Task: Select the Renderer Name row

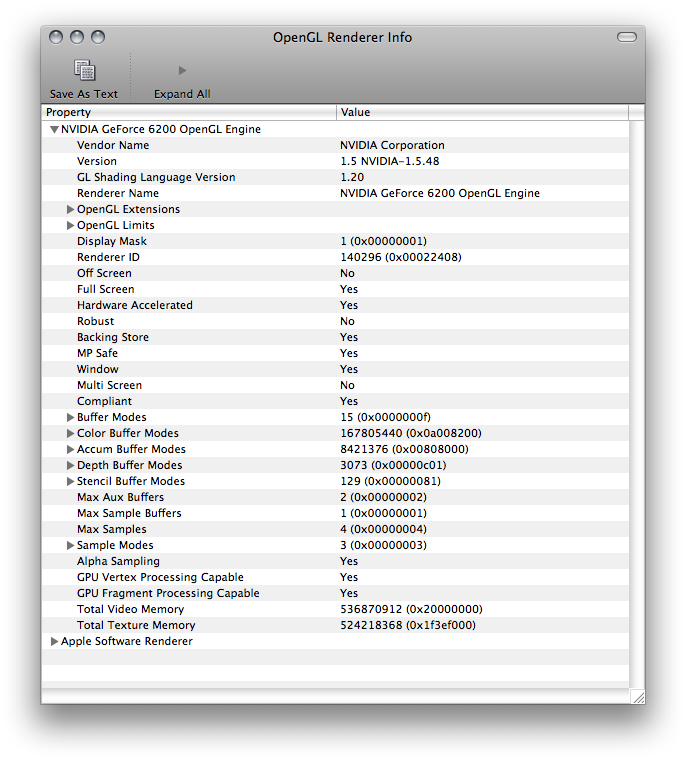Action: pyautogui.click(x=335, y=193)
